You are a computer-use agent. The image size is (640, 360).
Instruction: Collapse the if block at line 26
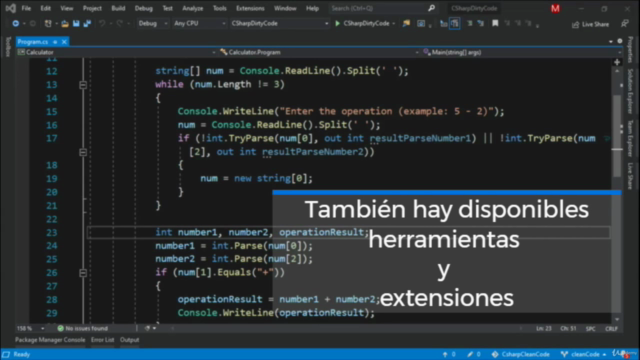[x=83, y=273]
